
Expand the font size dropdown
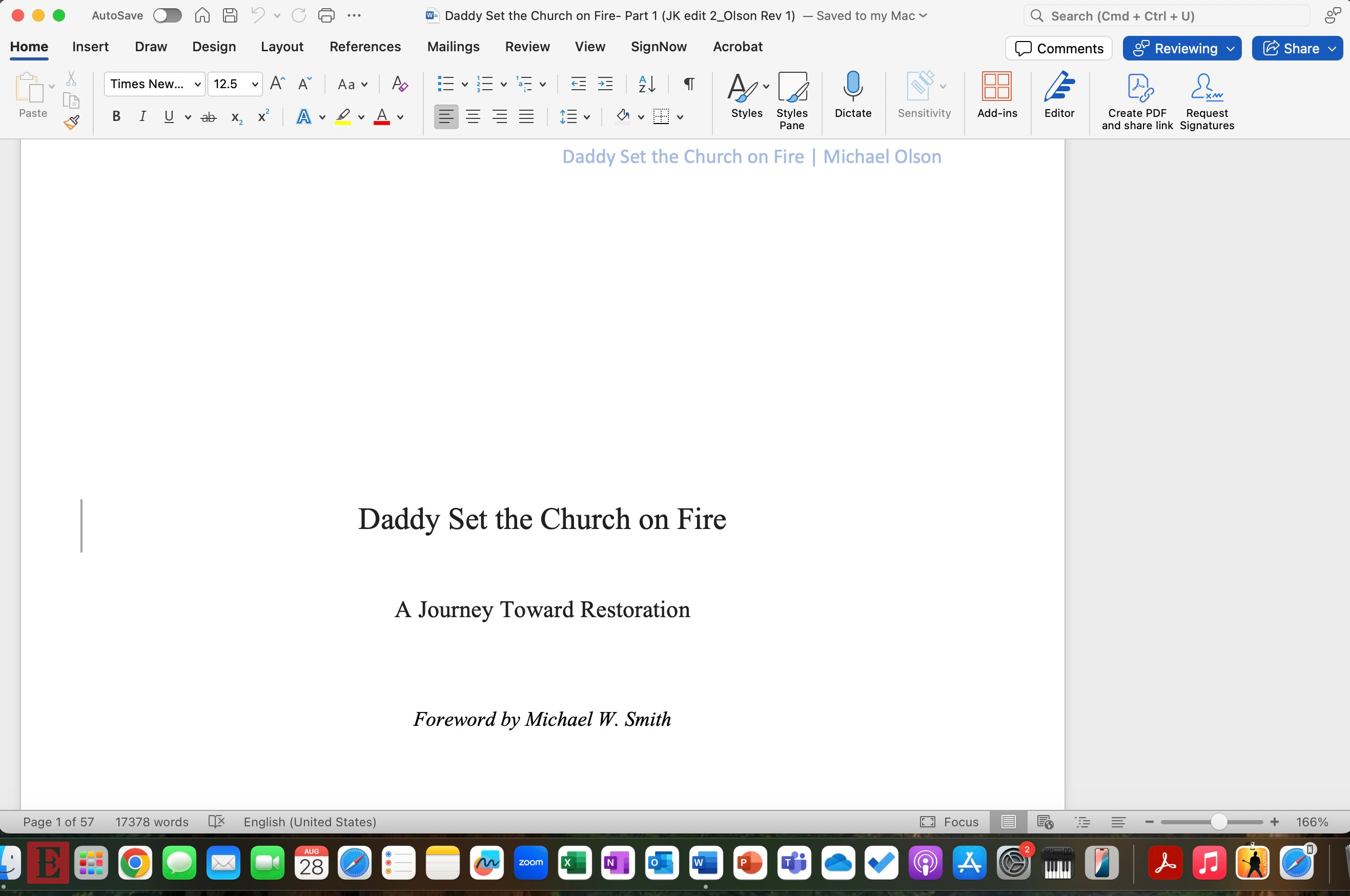pyautogui.click(x=255, y=84)
